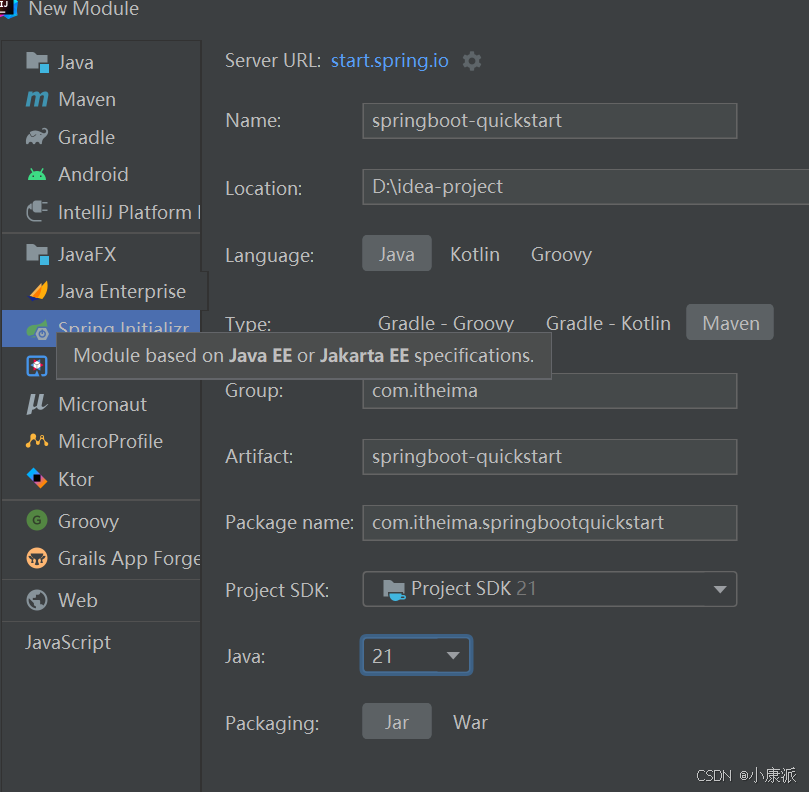Select Micronaut module type
The width and height of the screenshot is (809, 792).
(x=101, y=404)
